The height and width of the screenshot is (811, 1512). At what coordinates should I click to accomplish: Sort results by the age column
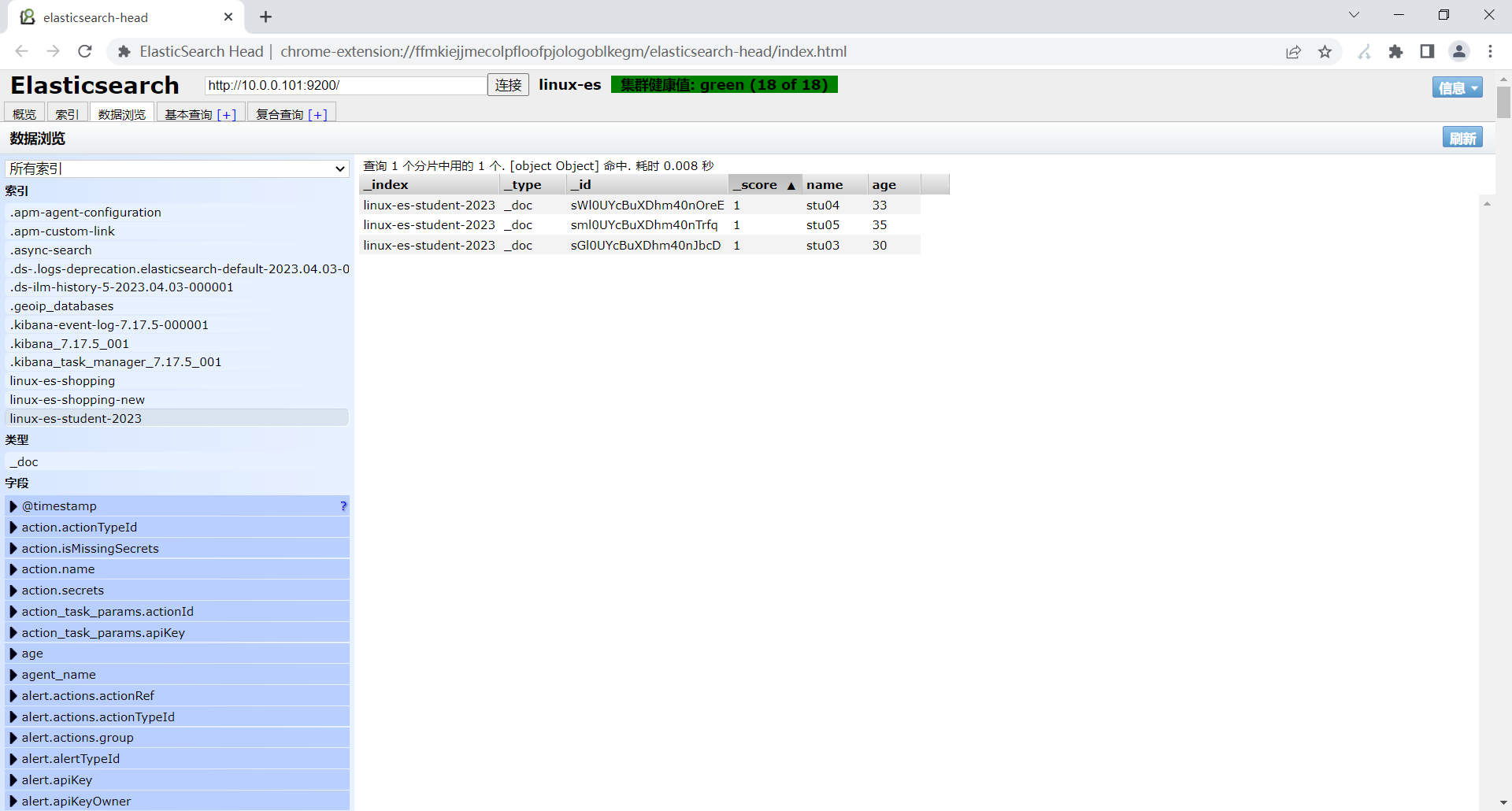[x=884, y=184]
